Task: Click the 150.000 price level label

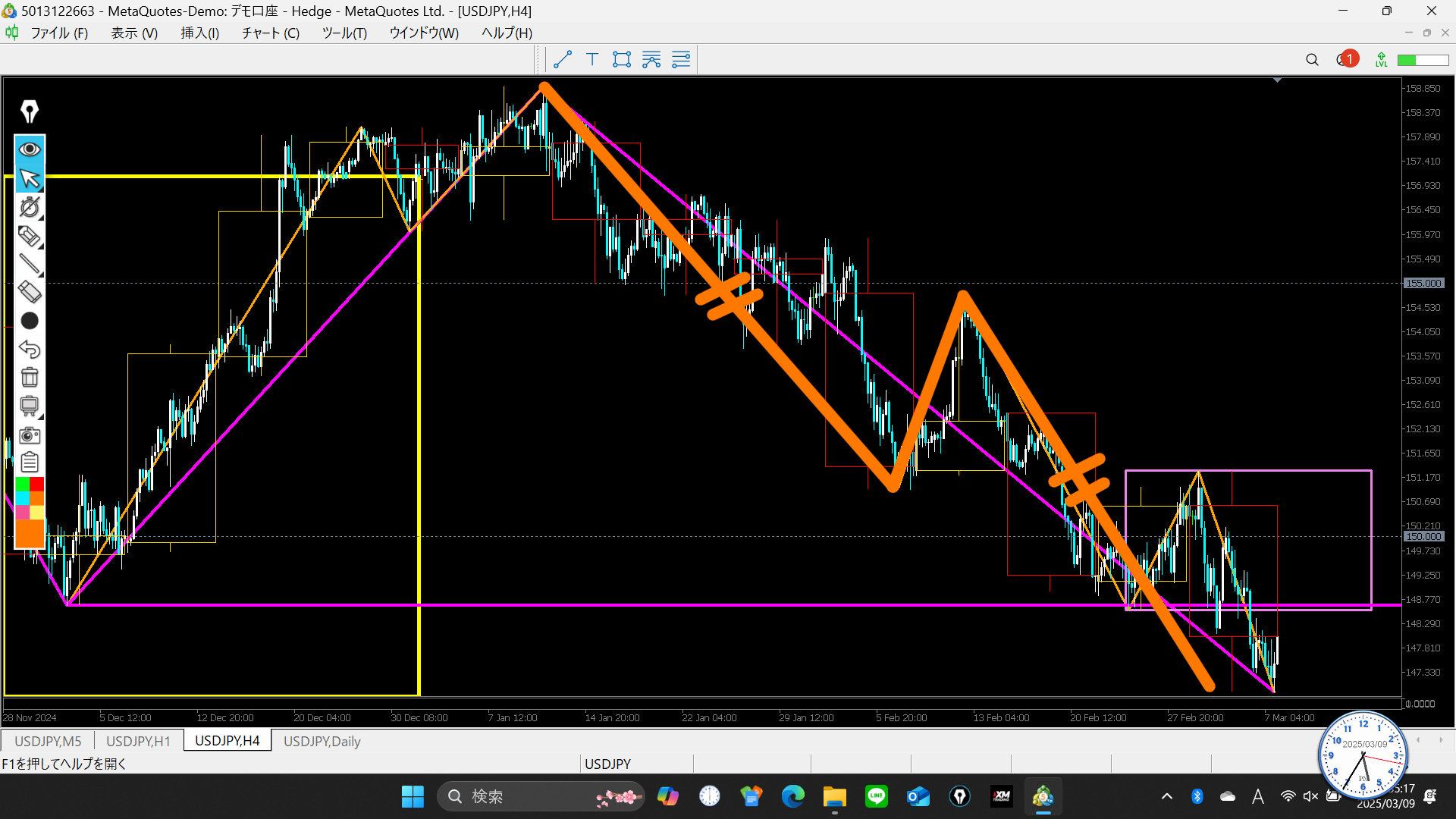Action: (x=1423, y=536)
